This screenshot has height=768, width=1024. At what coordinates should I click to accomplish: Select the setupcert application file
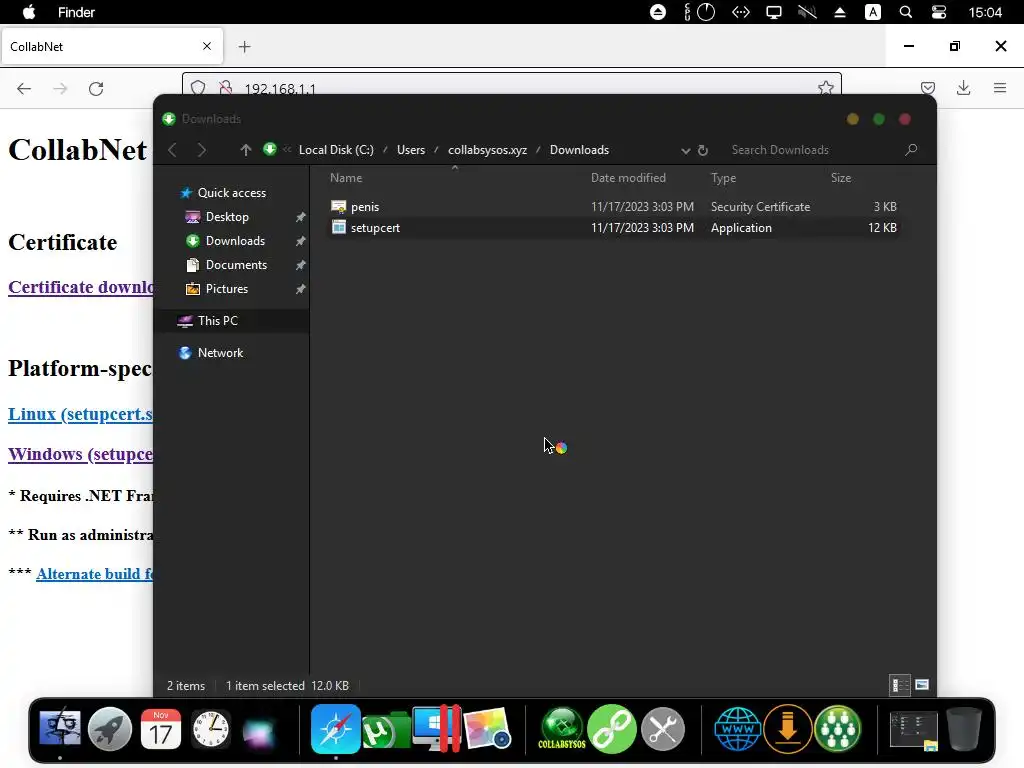(x=614, y=228)
